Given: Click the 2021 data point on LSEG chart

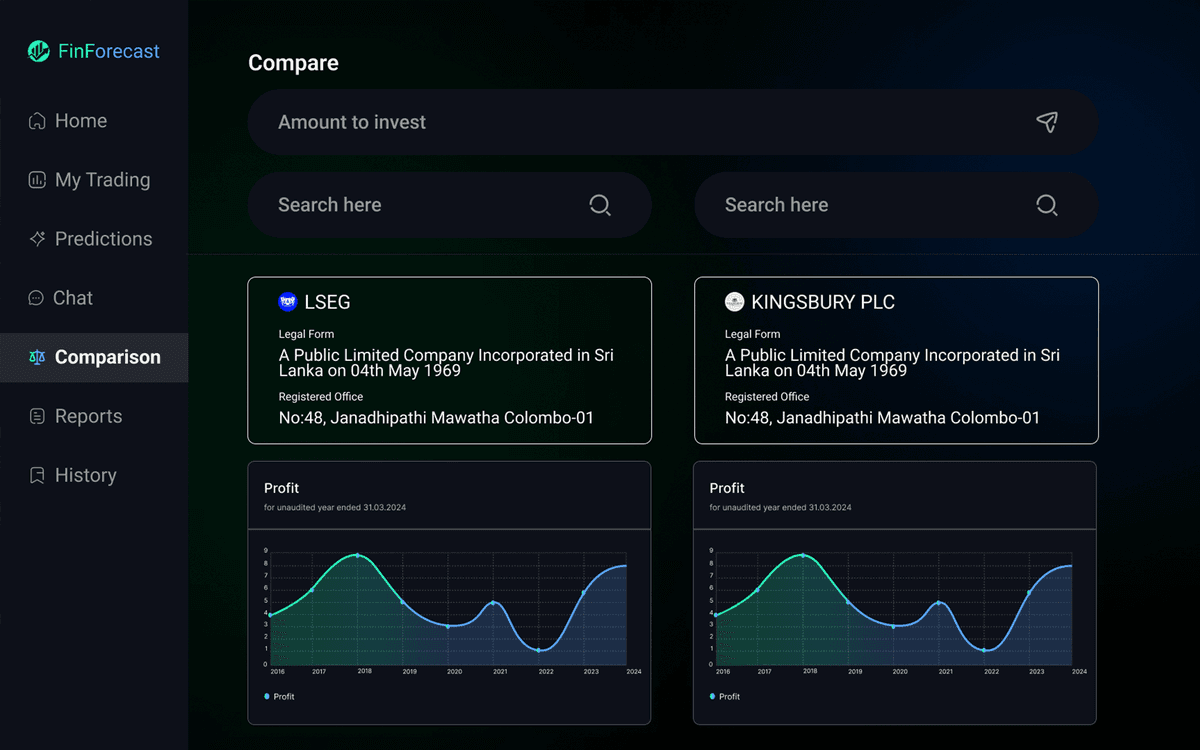Looking at the screenshot, I should 494,602.
